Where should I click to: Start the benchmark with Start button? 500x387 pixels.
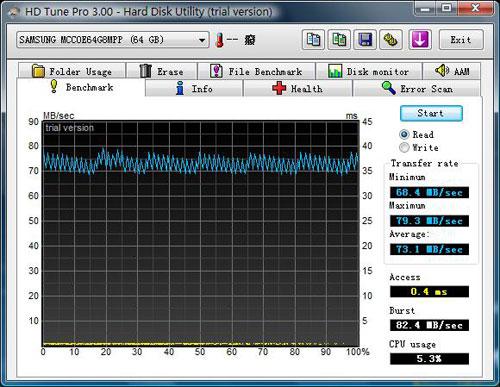pyautogui.click(x=431, y=113)
